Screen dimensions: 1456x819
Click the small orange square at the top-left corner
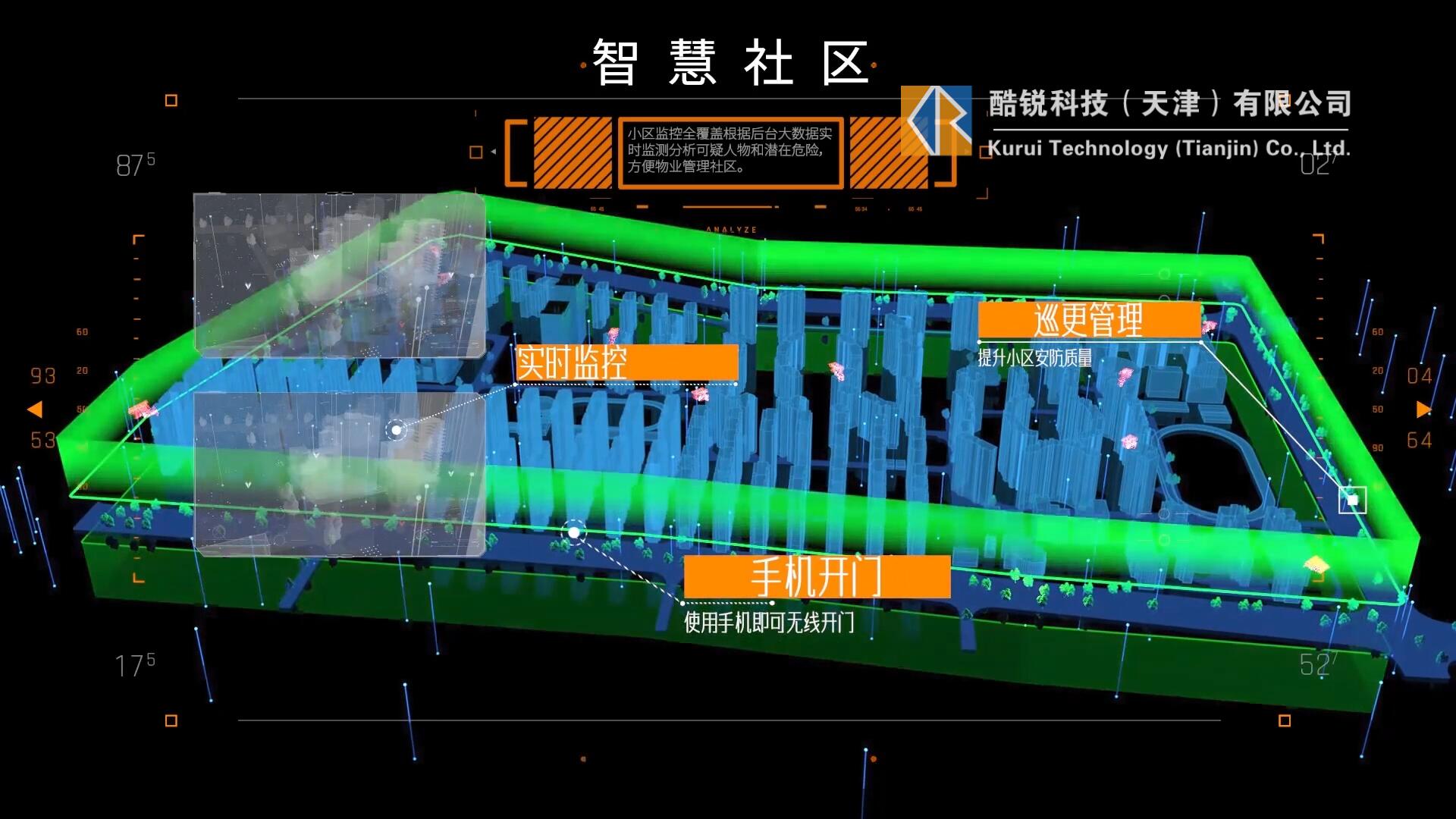[171, 100]
